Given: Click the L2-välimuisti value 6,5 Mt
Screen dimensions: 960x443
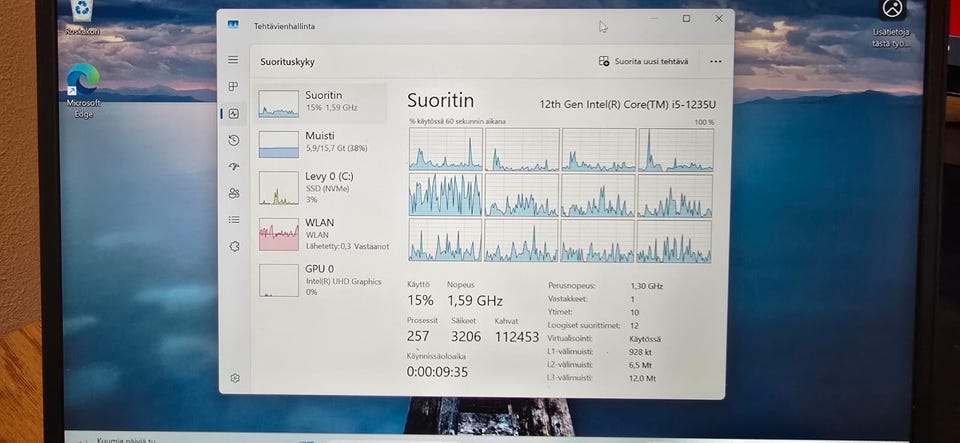Looking at the screenshot, I should click(x=640, y=365).
